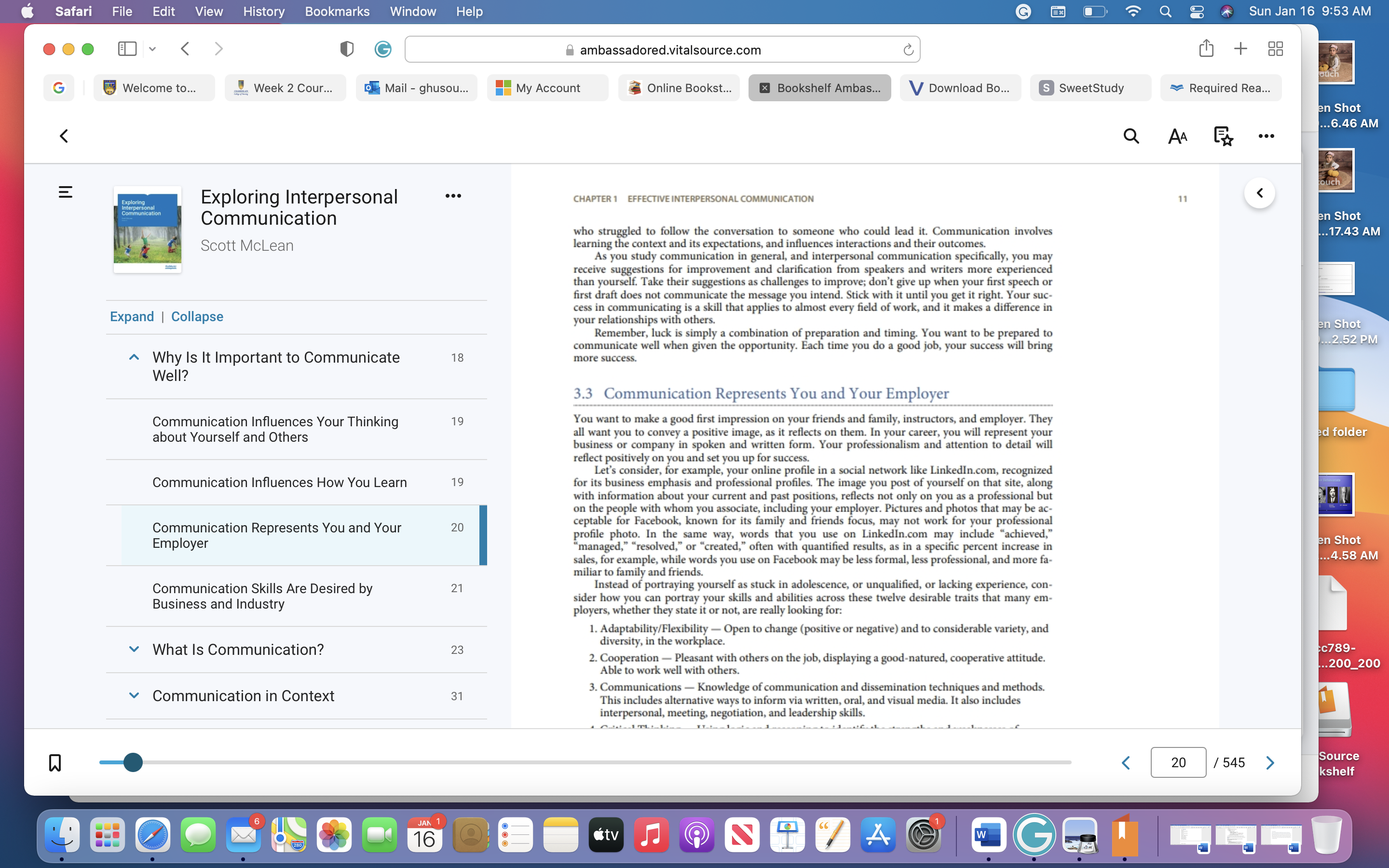
Task: Open Grammarly extension icon in Safari toolbar
Action: click(383, 49)
